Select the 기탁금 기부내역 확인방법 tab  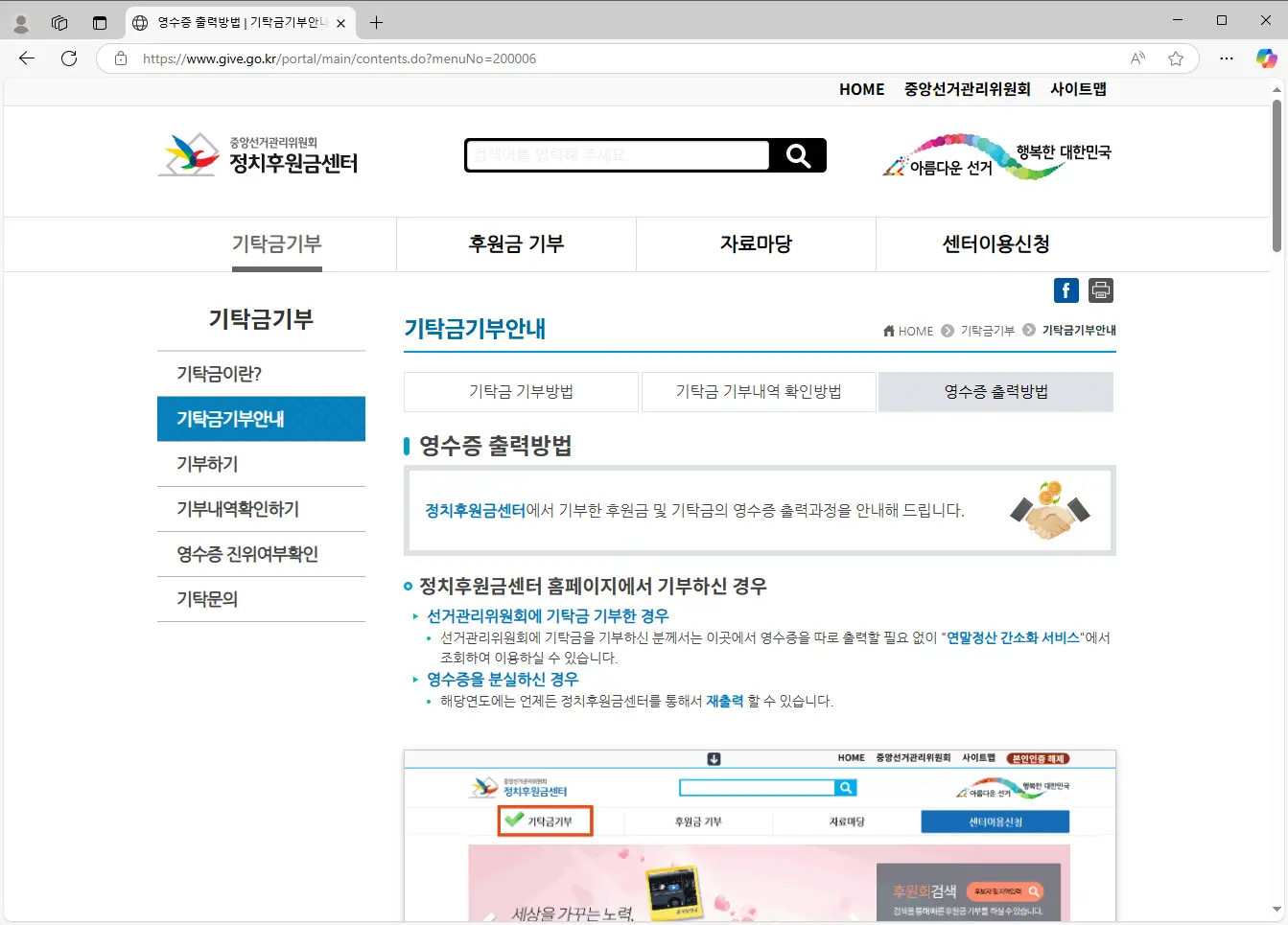759,391
